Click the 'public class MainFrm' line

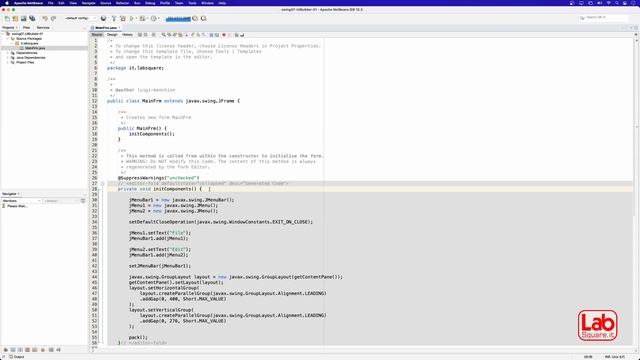click(173, 101)
